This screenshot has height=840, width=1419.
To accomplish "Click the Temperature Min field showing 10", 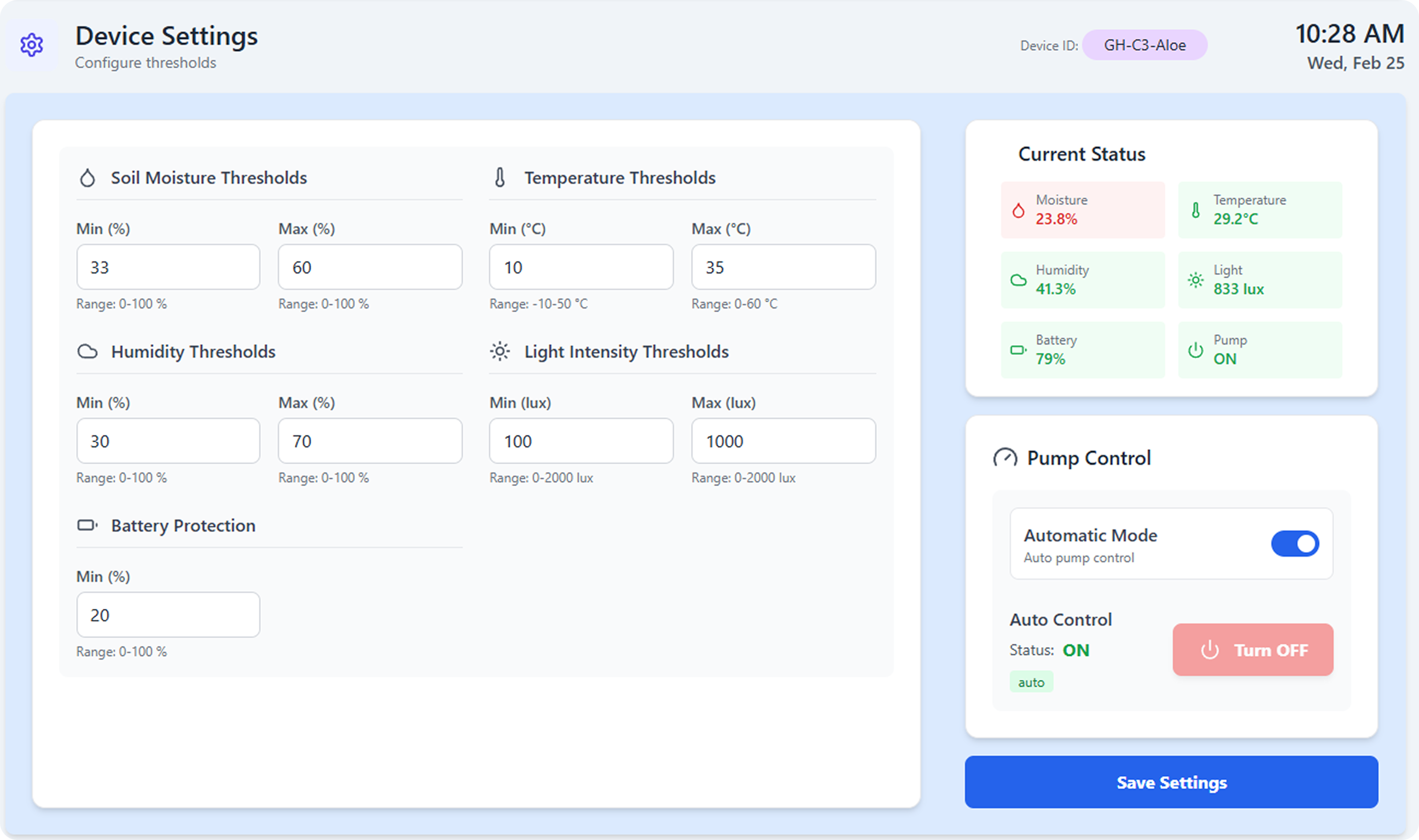I will coord(581,267).
